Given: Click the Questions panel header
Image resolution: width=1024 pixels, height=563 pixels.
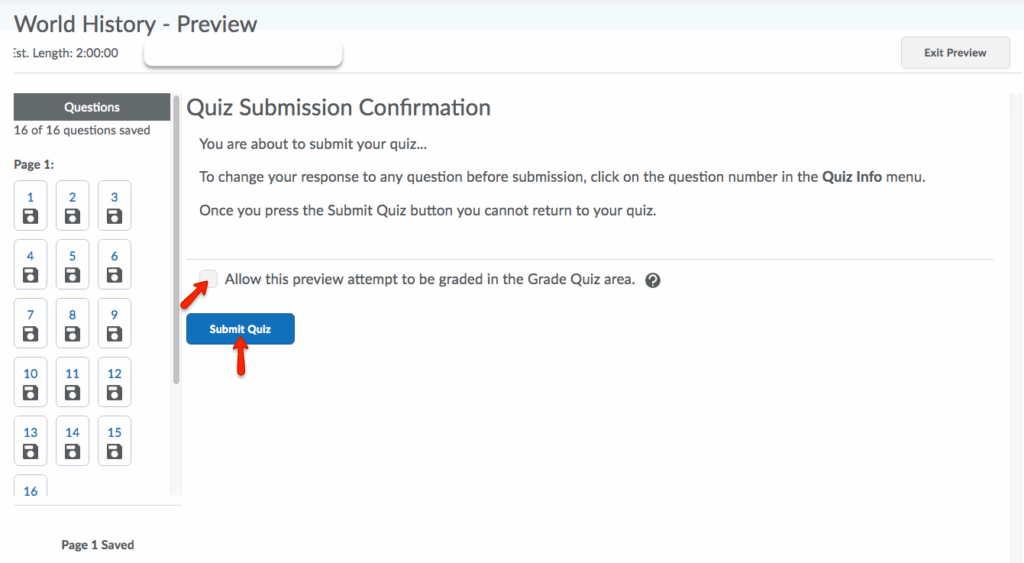Looking at the screenshot, I should point(92,107).
